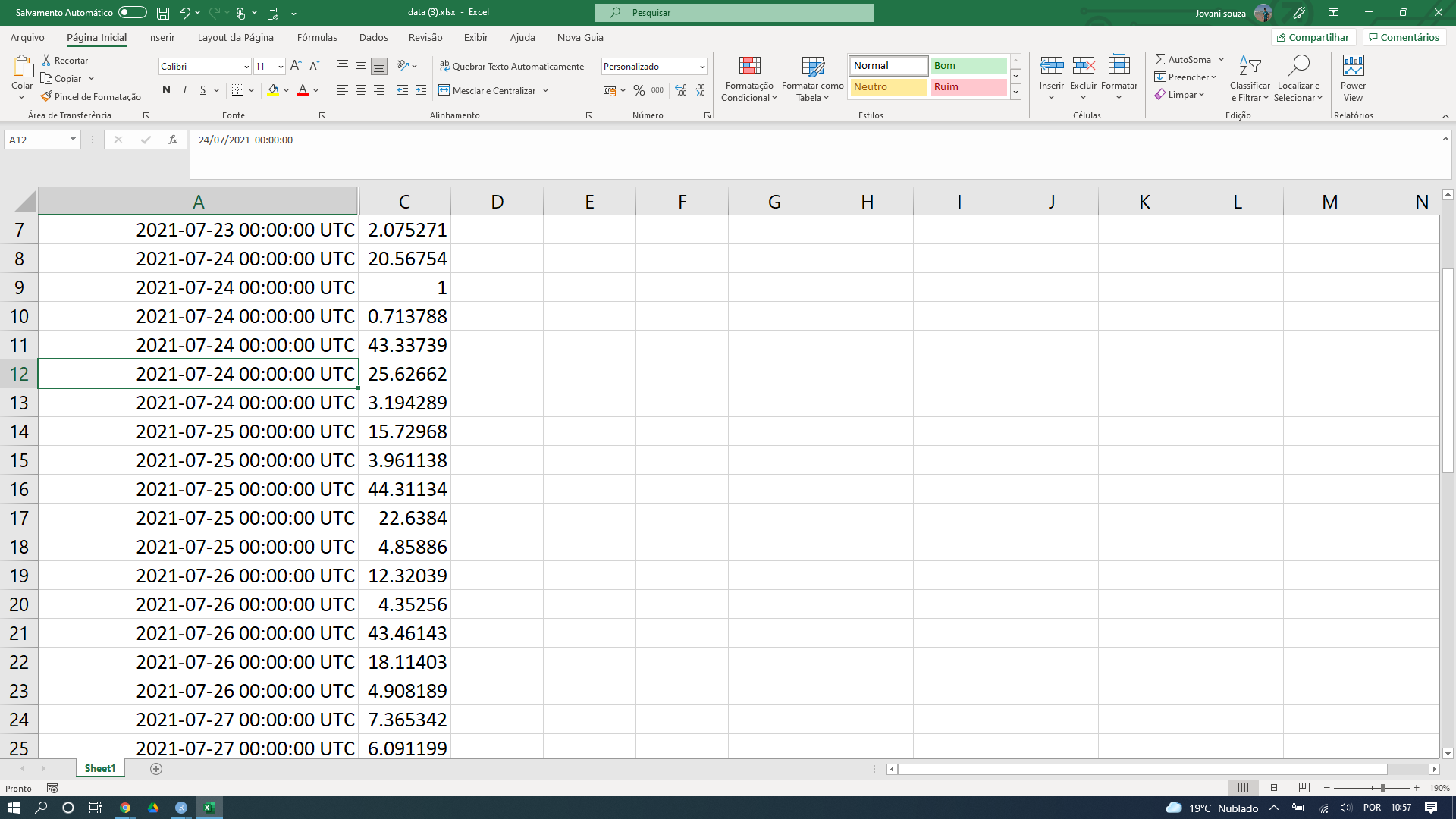Expand the cell styles gallery
This screenshot has height=819, width=1456.
(1015, 91)
